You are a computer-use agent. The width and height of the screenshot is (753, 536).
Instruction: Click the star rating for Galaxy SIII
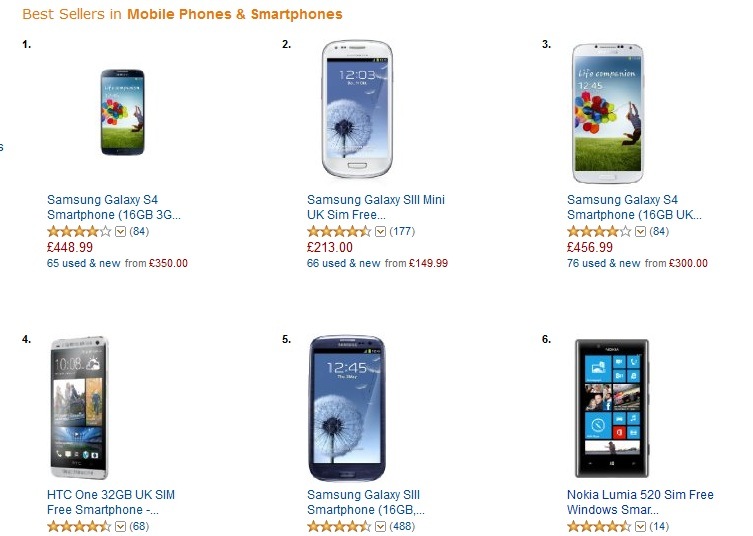coord(338,526)
